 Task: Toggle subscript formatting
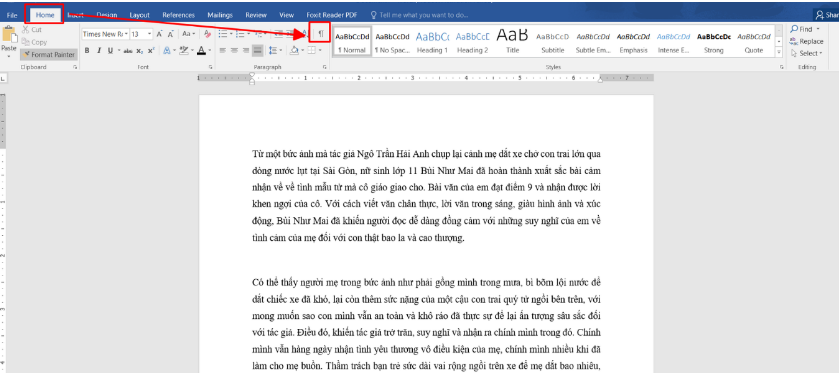(139, 50)
